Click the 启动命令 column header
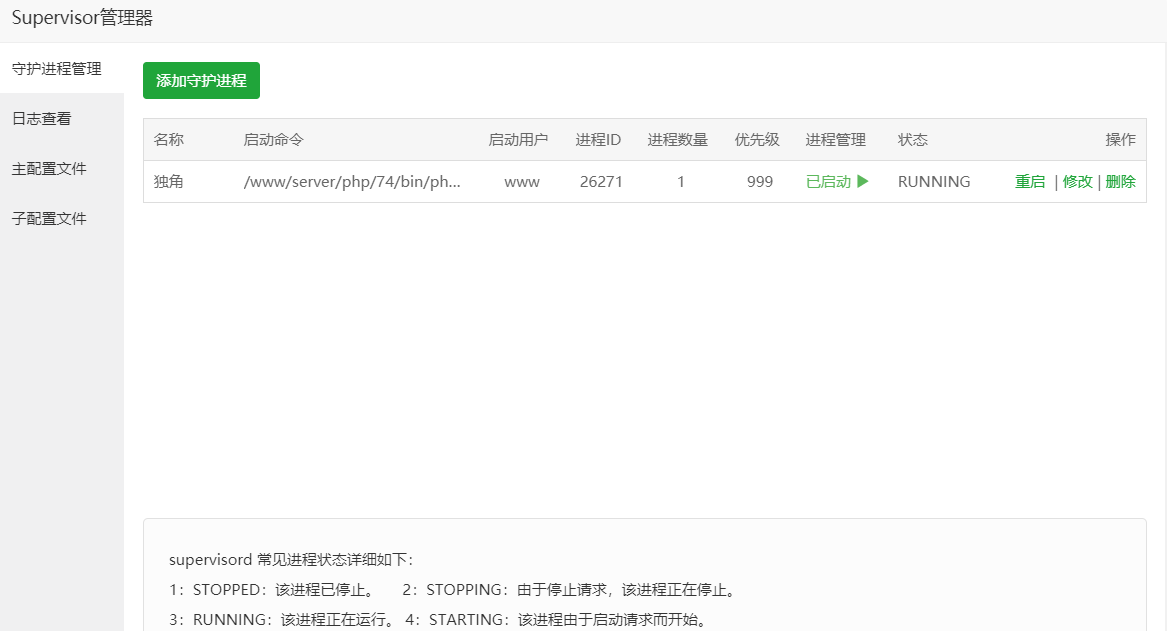 point(273,140)
